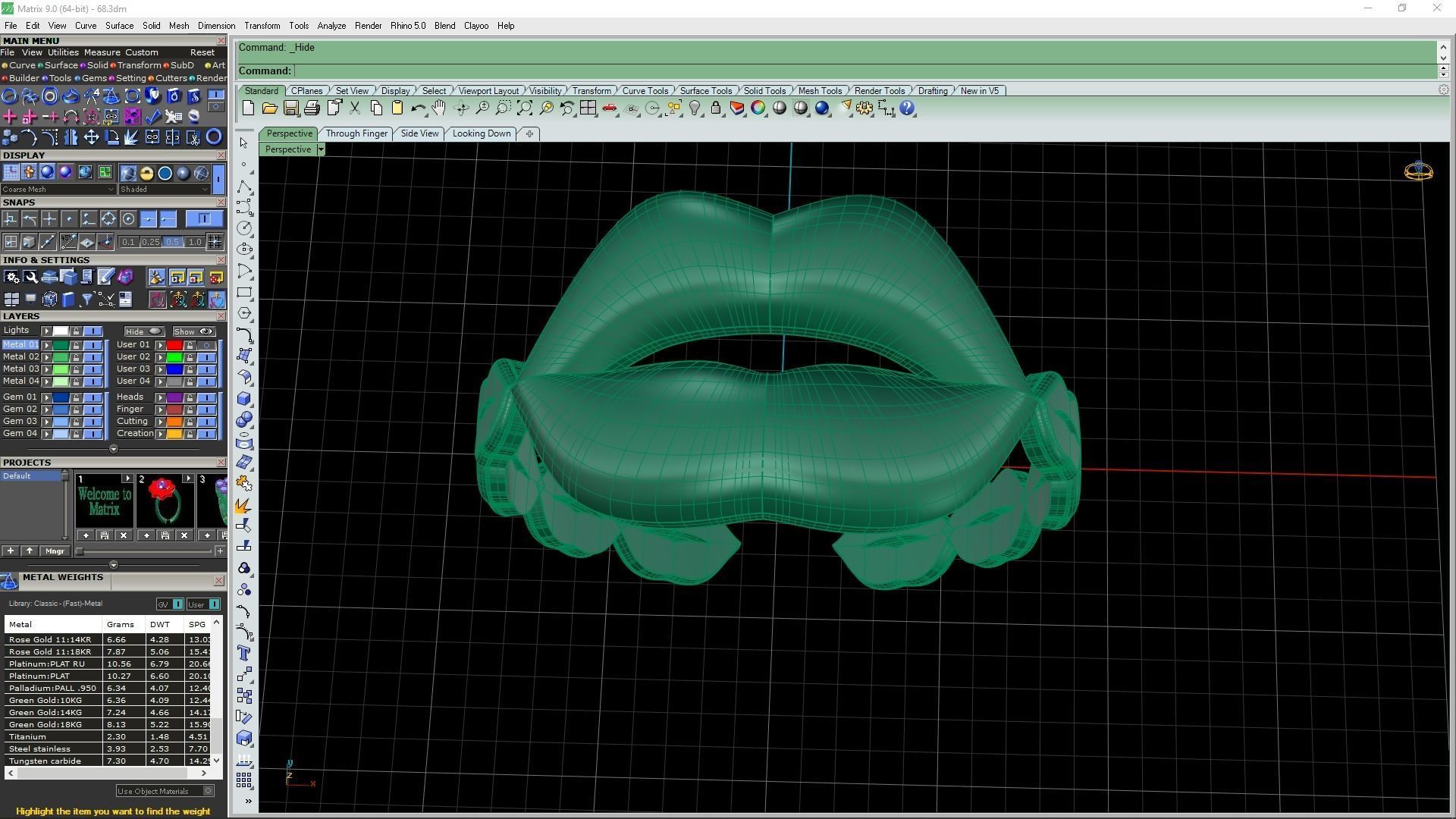Image resolution: width=1456 pixels, height=819 pixels.
Task: Click the filter funnel icon in Info & Settings
Action: pos(87,300)
